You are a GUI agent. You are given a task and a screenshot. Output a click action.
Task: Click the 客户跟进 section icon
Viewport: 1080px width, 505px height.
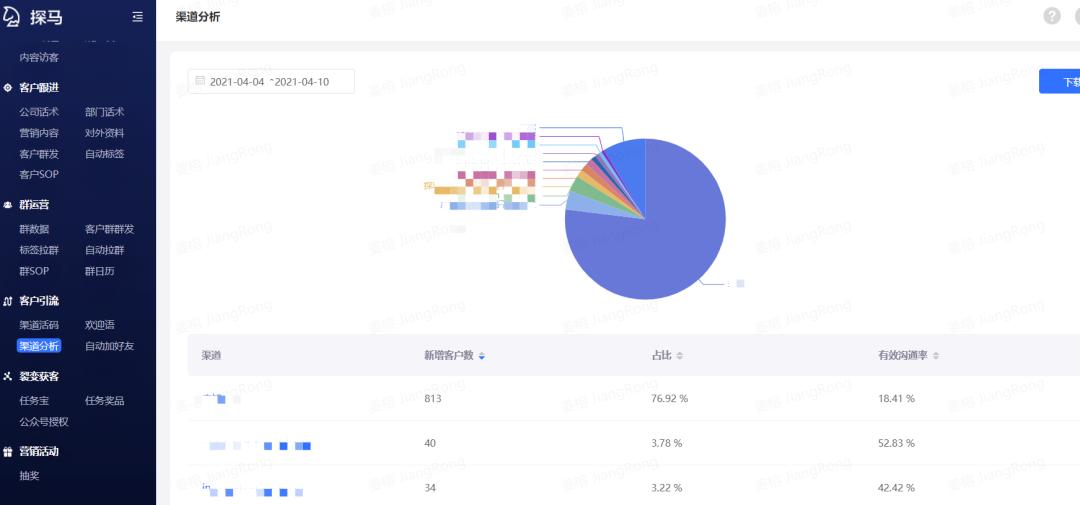point(8,88)
